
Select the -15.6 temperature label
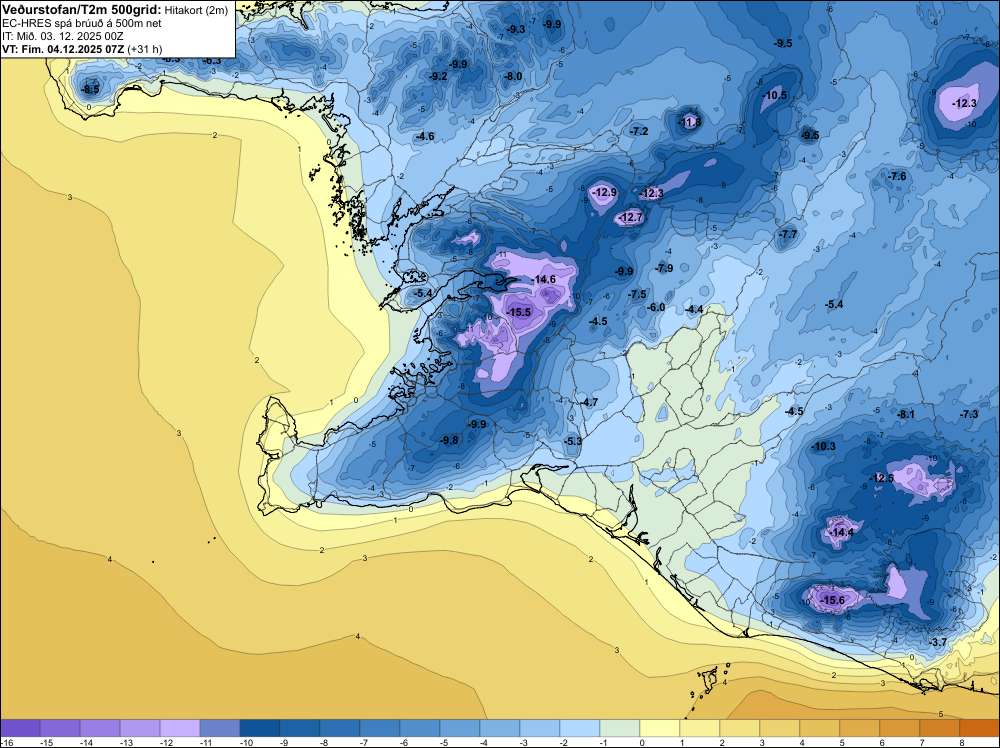(x=832, y=600)
